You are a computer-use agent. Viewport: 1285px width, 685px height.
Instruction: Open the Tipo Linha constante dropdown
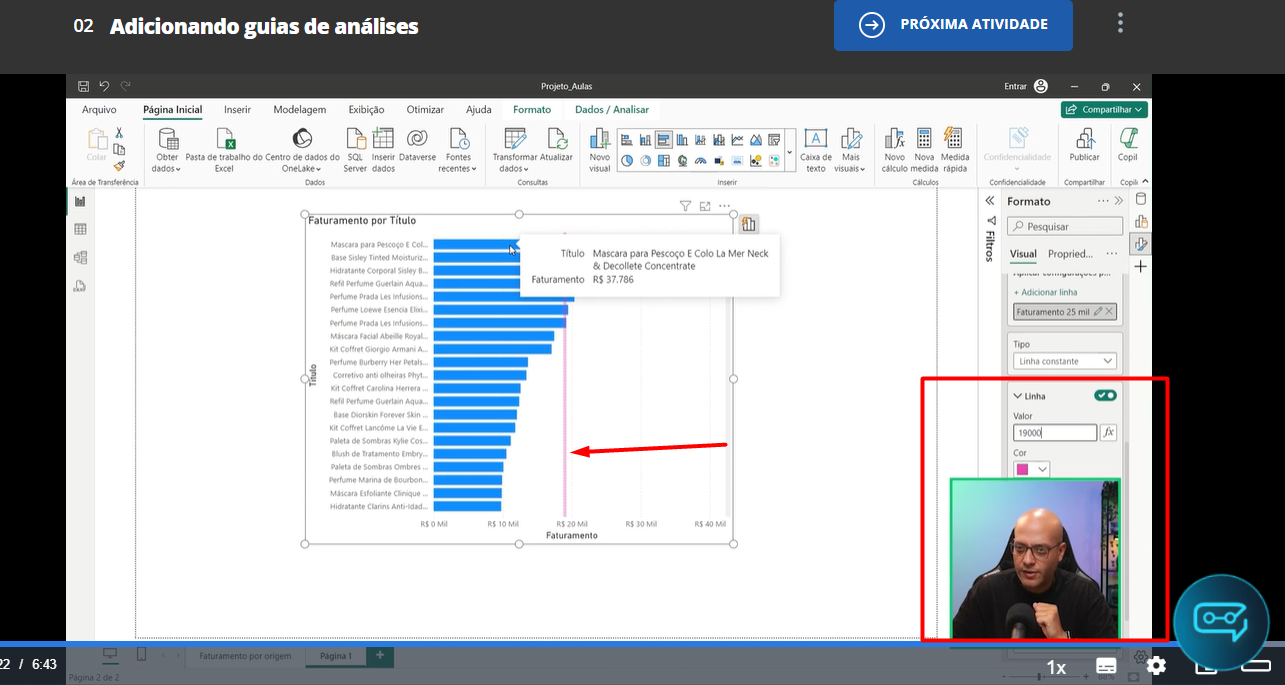(1065, 361)
